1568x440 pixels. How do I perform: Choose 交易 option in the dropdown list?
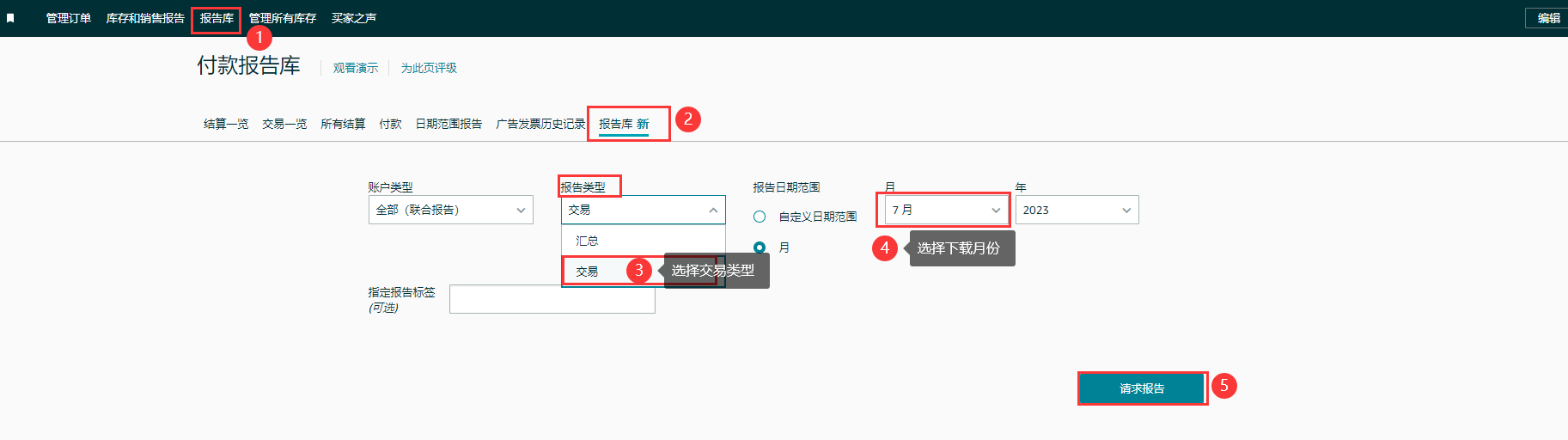click(588, 271)
